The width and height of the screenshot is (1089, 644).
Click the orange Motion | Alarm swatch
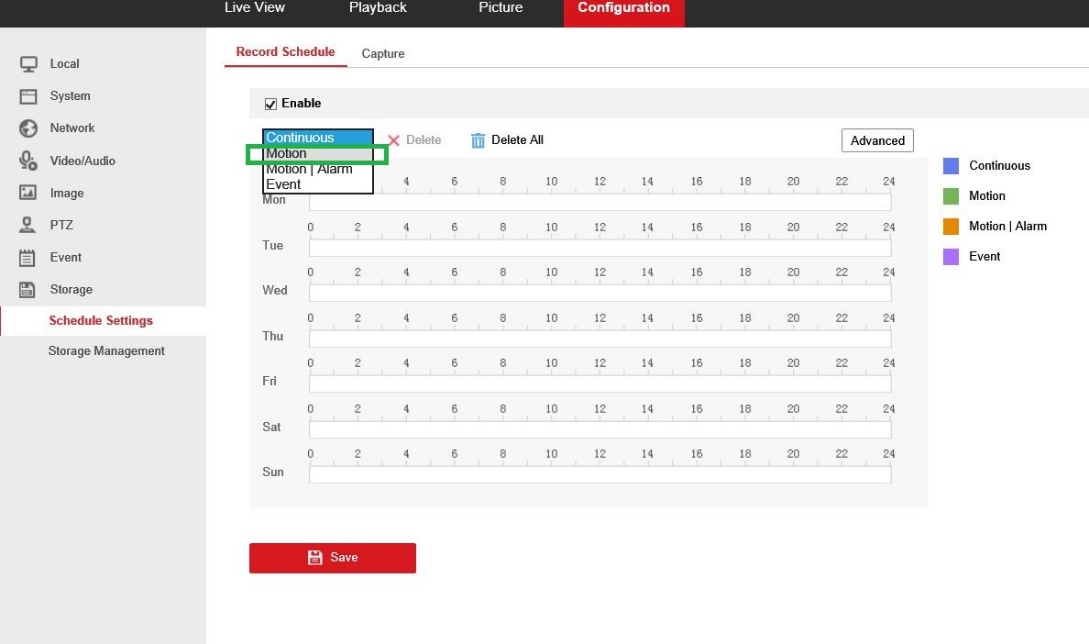[951, 226]
